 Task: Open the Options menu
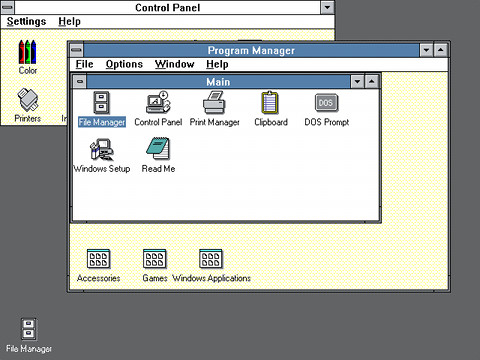coord(124,64)
